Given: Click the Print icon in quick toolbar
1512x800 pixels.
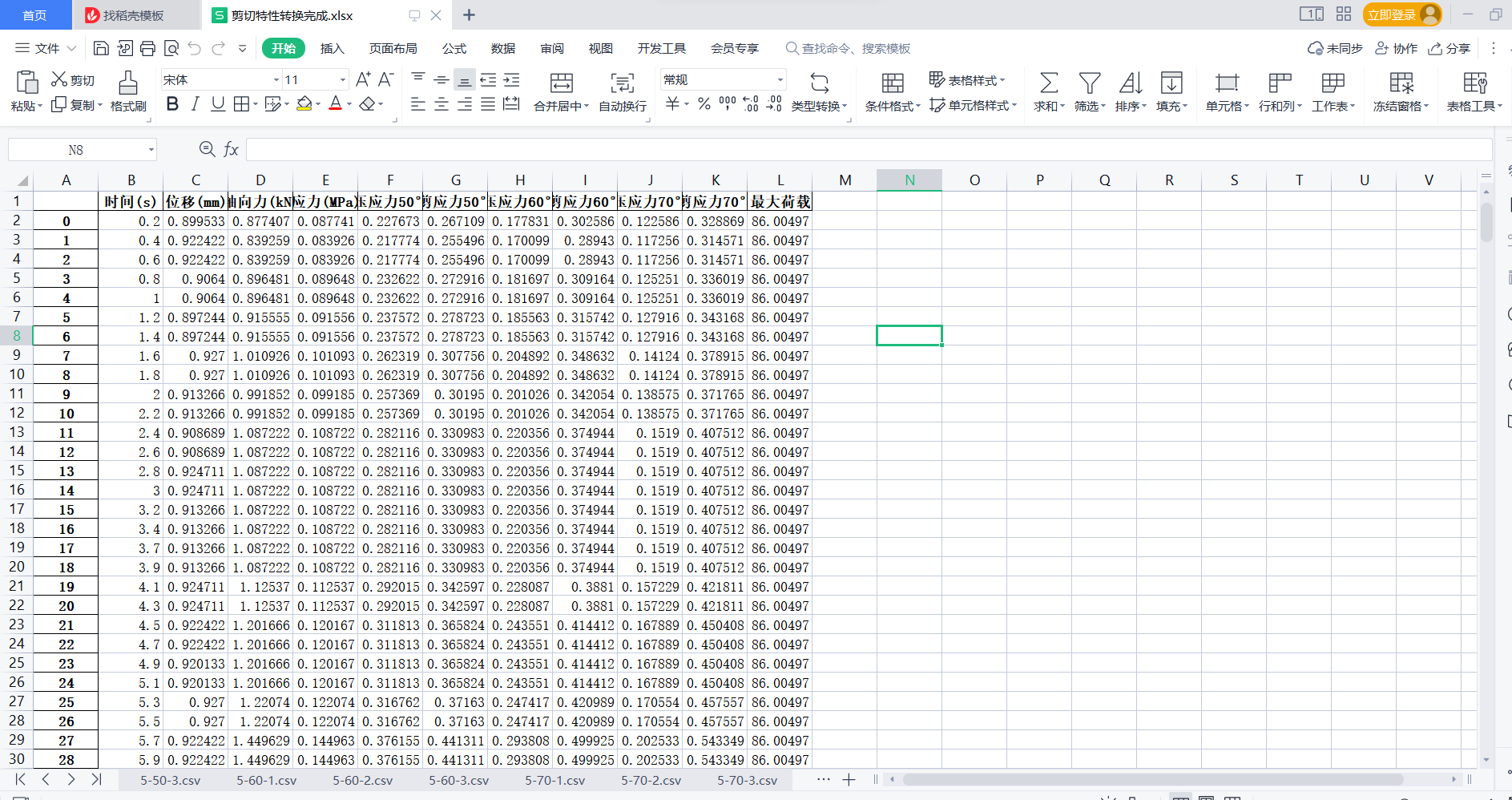Looking at the screenshot, I should tap(147, 49).
